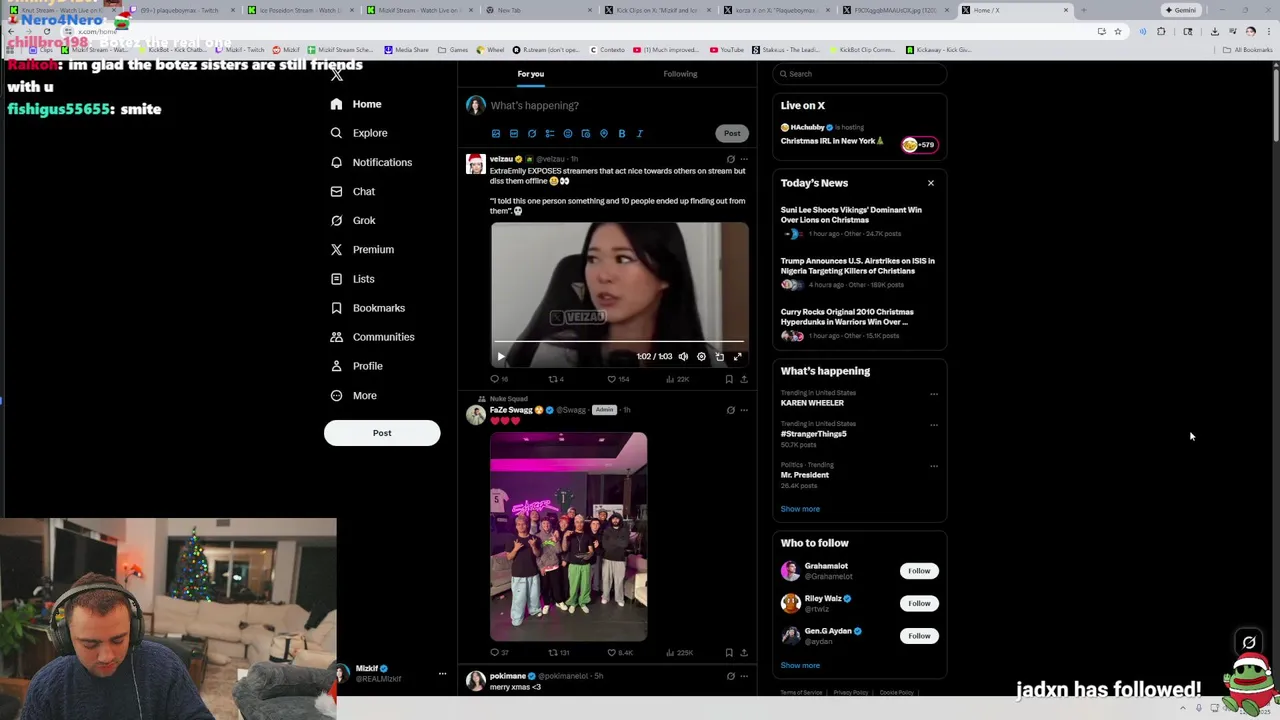Open Lists in the sidebar
This screenshot has height=720, width=1280.
point(352,279)
